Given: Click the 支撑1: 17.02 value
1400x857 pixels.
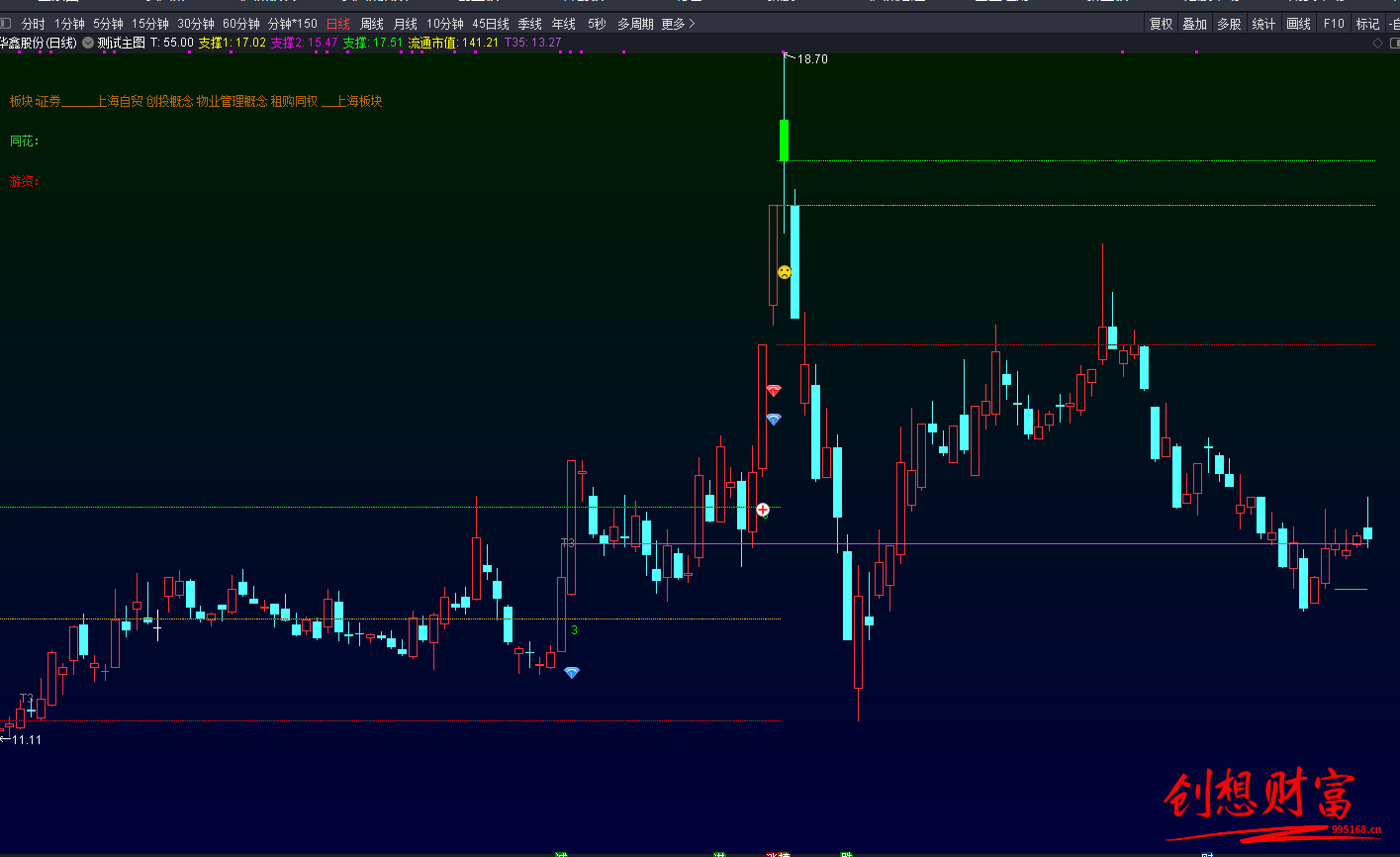Looking at the screenshot, I should [x=233, y=43].
